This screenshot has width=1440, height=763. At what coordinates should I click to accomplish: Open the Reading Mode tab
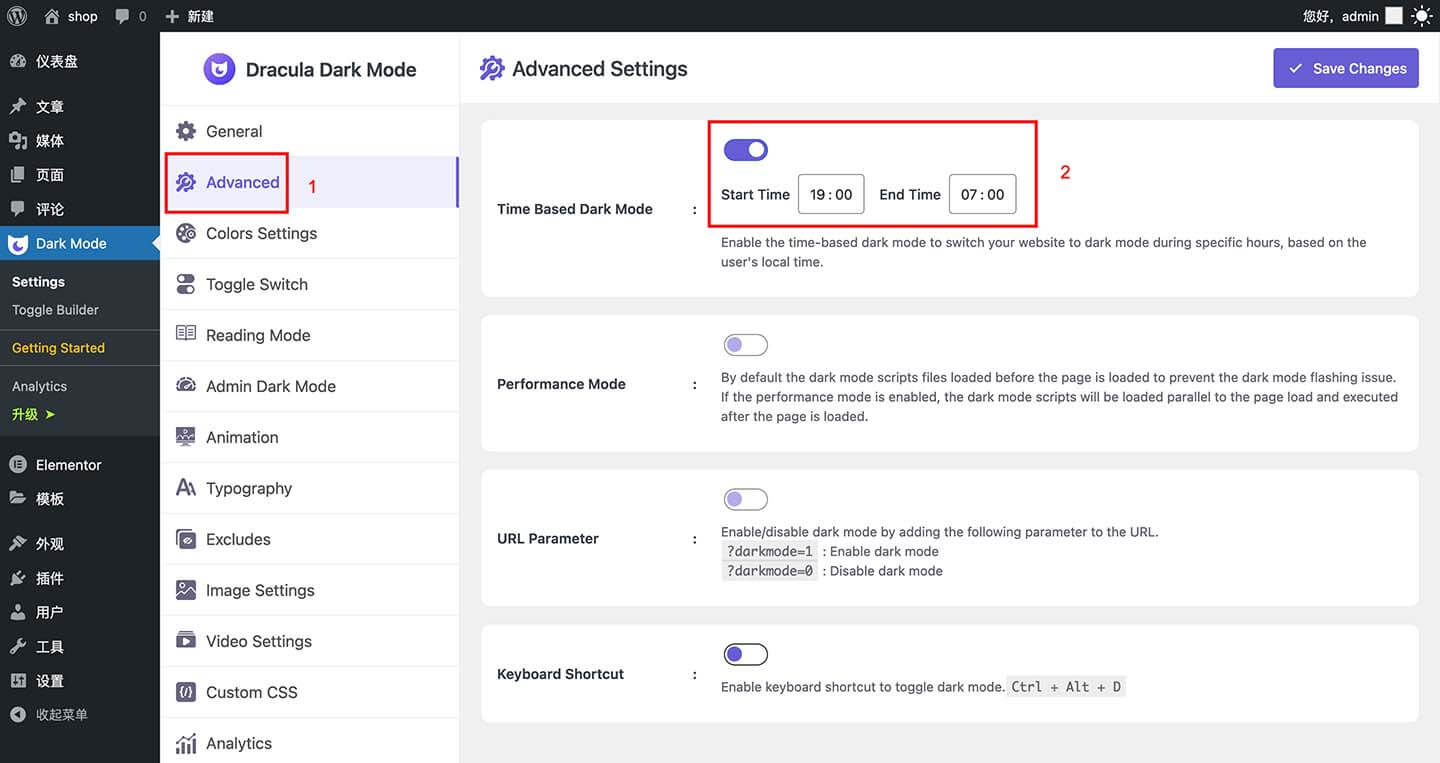[309, 335]
